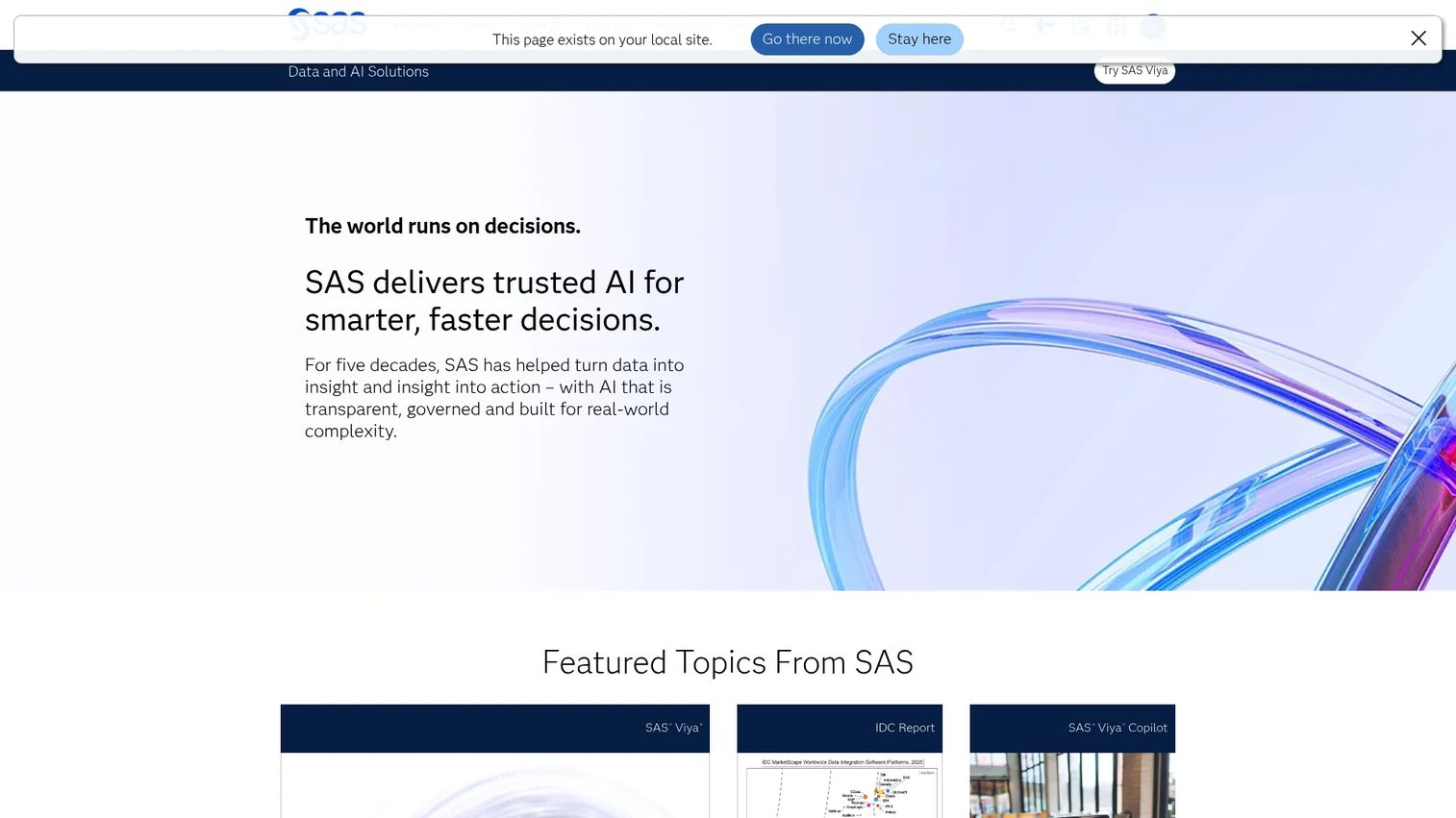Click the IDC MarketScape chart thumbnail
This screenshot has height=818, width=1456.
840,786
